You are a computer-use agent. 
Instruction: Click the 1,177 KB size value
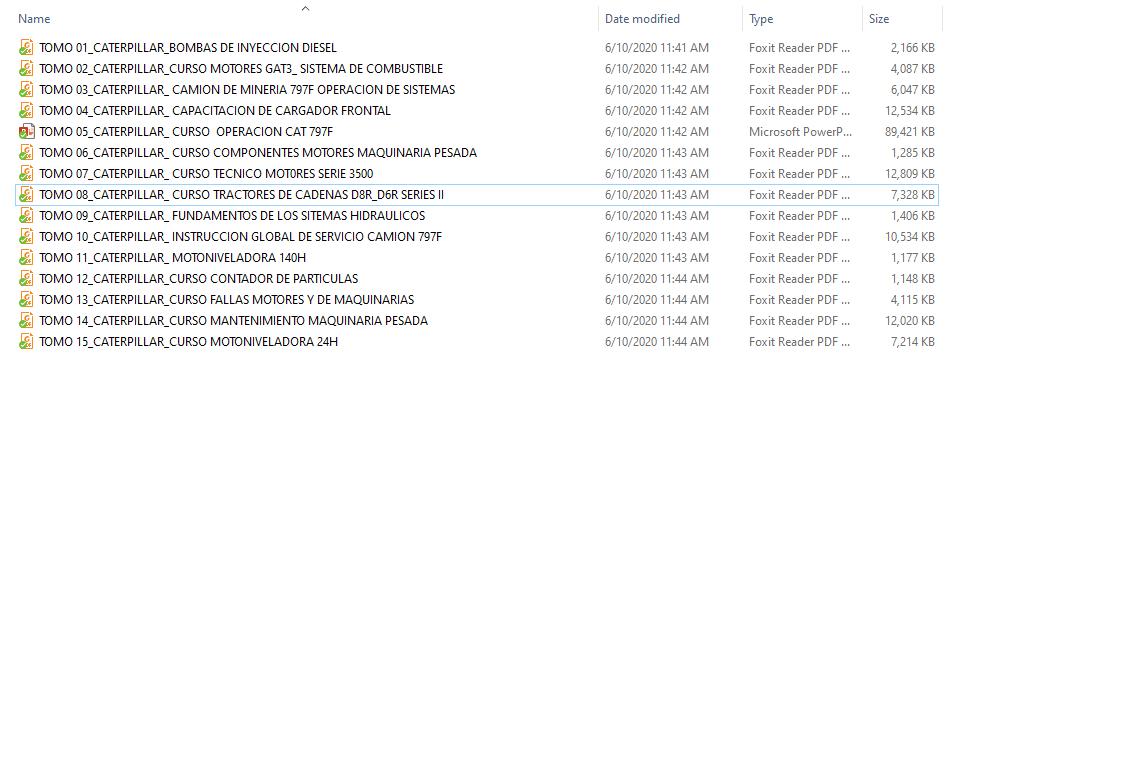pyautogui.click(x=912, y=258)
